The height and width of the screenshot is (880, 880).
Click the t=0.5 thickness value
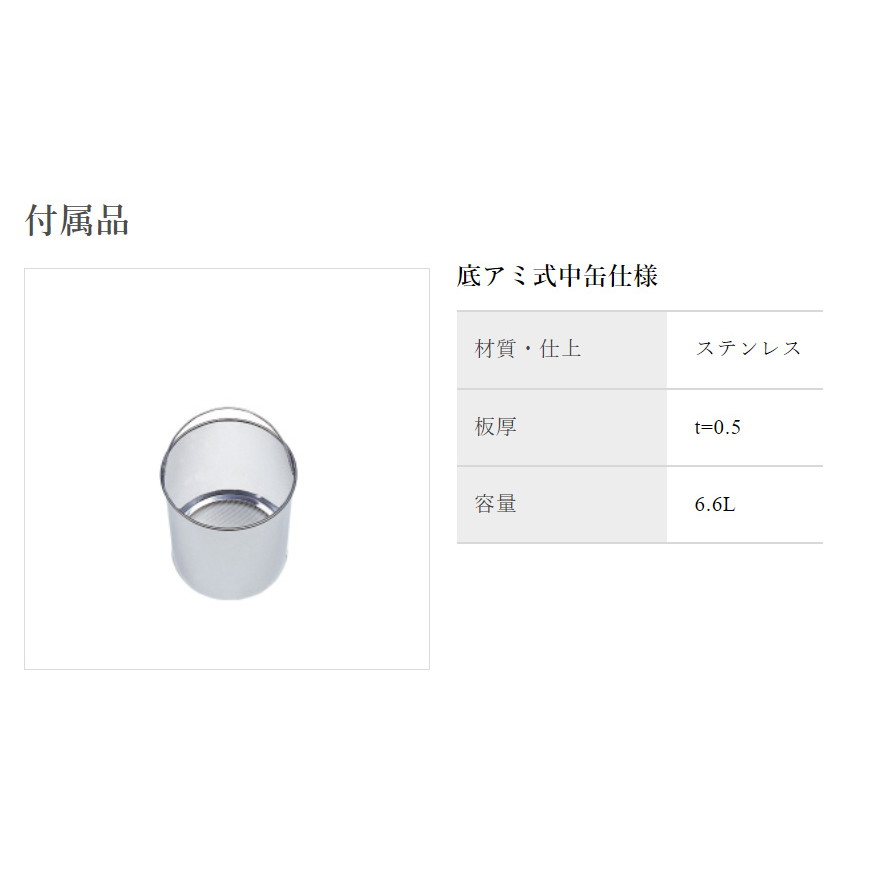tap(718, 427)
